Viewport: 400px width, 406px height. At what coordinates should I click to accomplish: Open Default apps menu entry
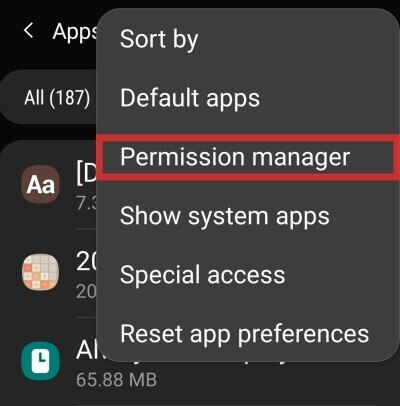[190, 98]
